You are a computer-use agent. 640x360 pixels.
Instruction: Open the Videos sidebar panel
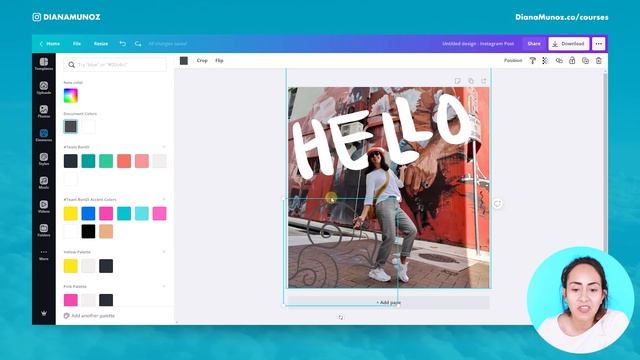(44, 206)
